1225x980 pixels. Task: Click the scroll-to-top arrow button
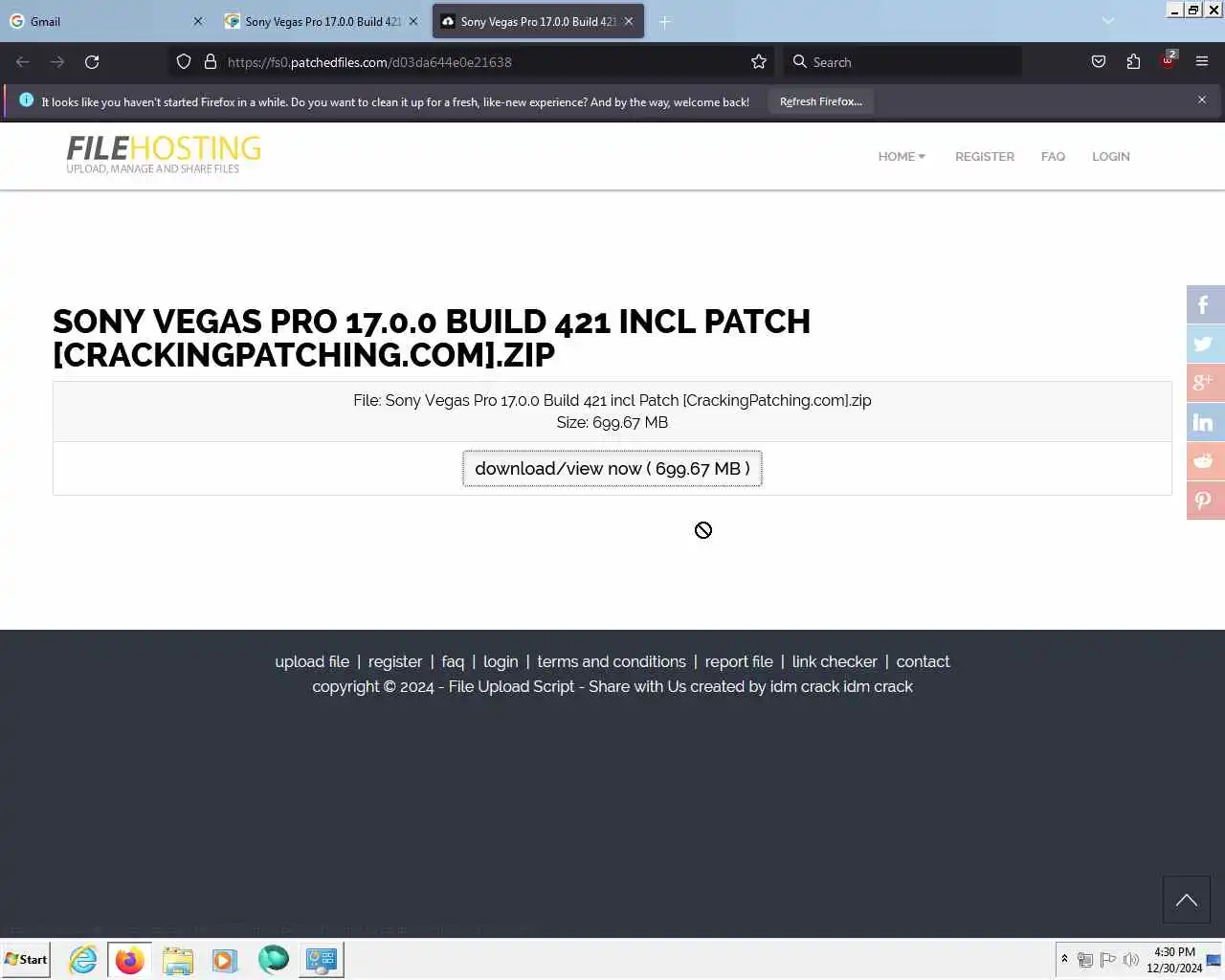pyautogui.click(x=1187, y=900)
